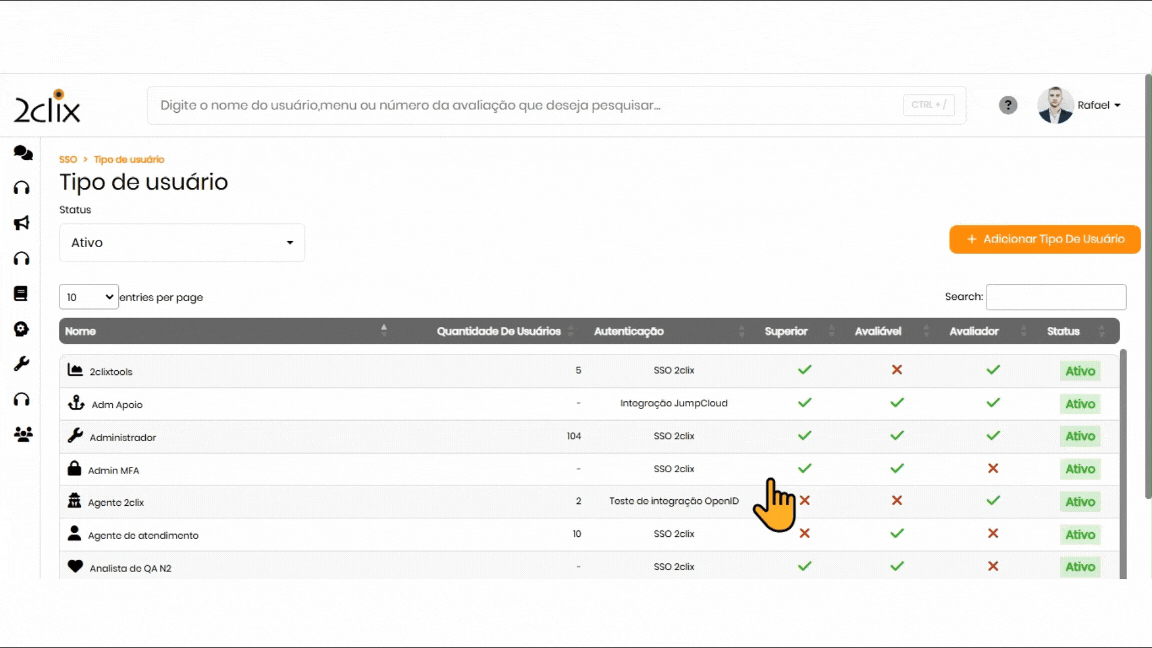Click the heart icon beside Analista de QA N2

coord(75,566)
